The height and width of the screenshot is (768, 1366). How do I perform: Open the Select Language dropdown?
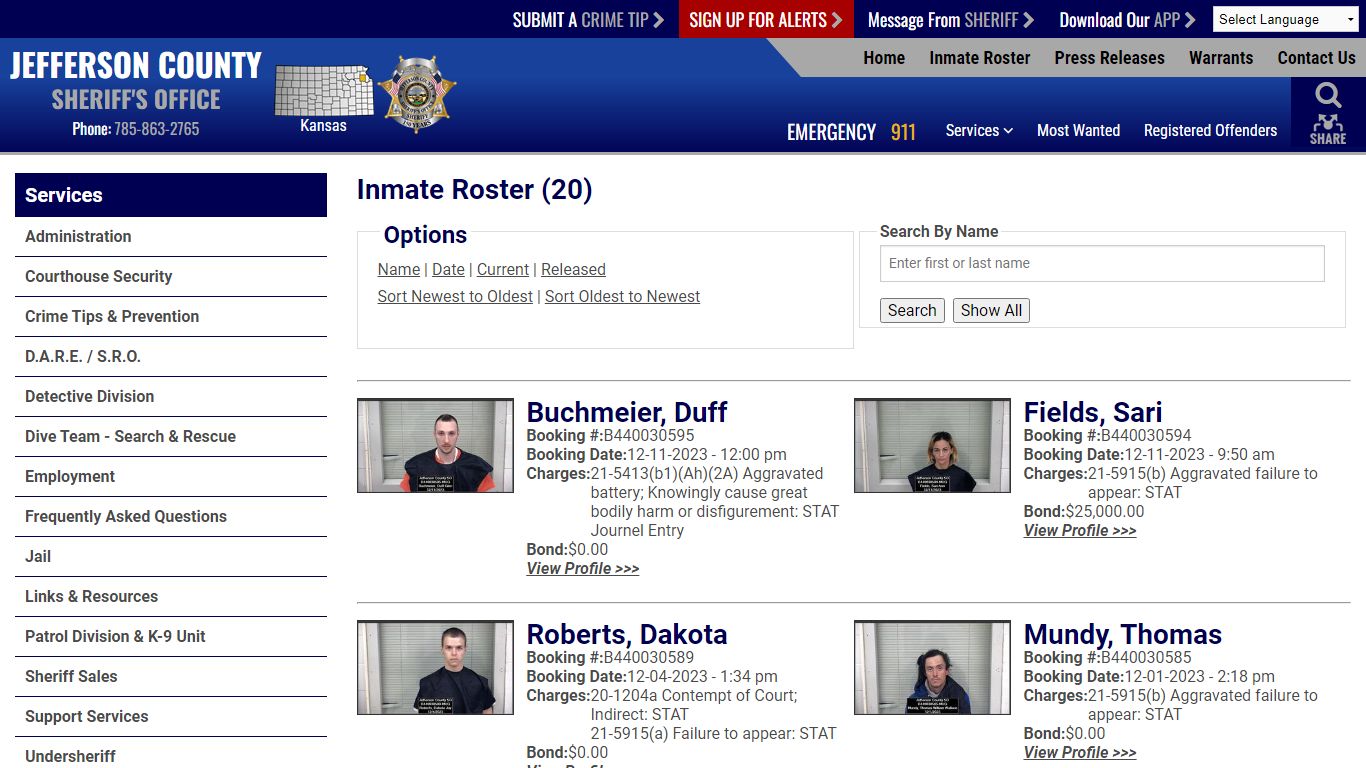tap(1285, 19)
